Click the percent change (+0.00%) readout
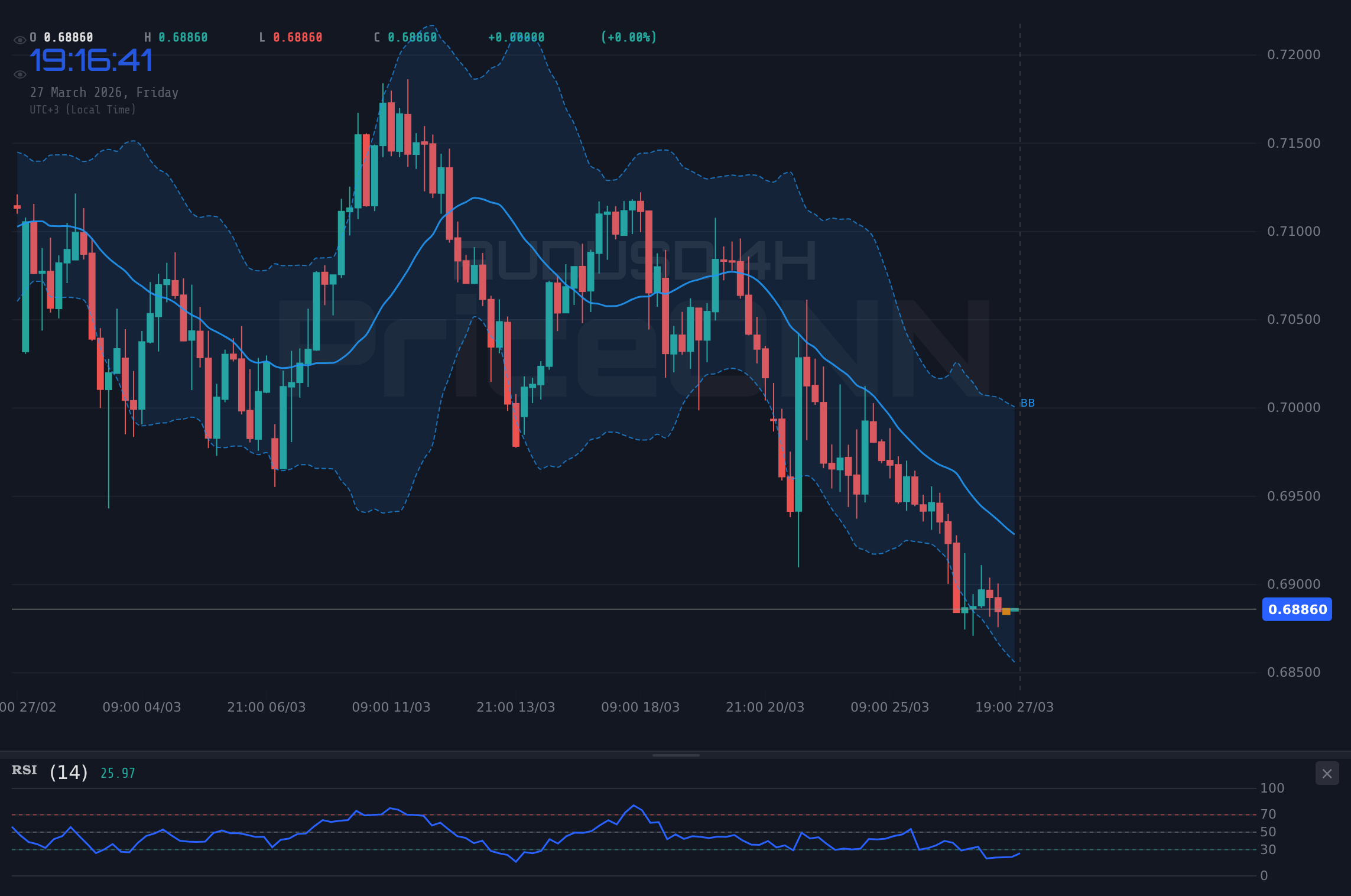This screenshot has width=1351, height=896. (x=628, y=37)
